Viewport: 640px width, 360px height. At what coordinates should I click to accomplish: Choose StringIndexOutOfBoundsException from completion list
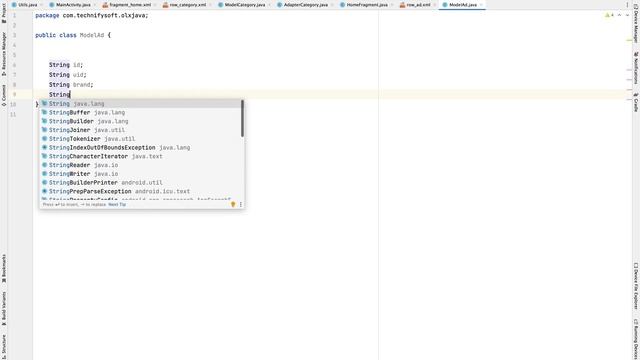(141, 147)
